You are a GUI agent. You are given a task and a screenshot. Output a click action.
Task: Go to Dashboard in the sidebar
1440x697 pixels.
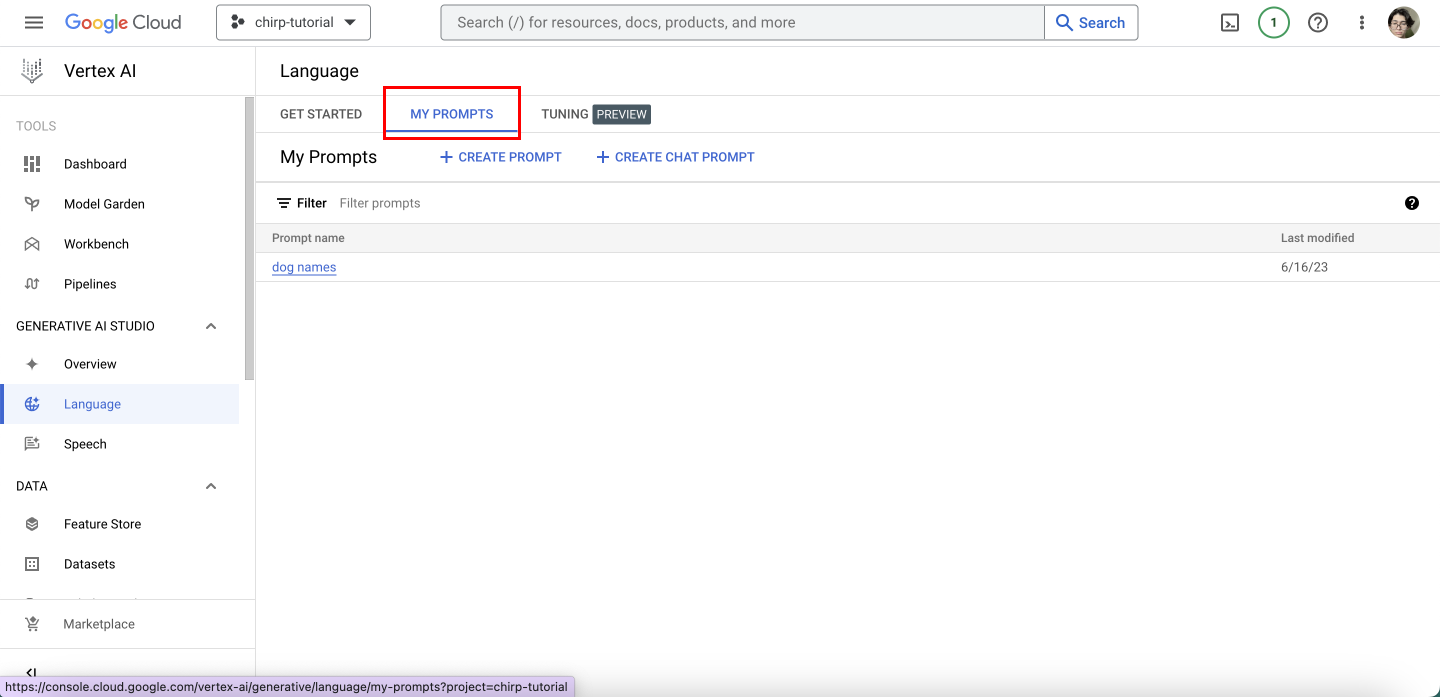(95, 164)
